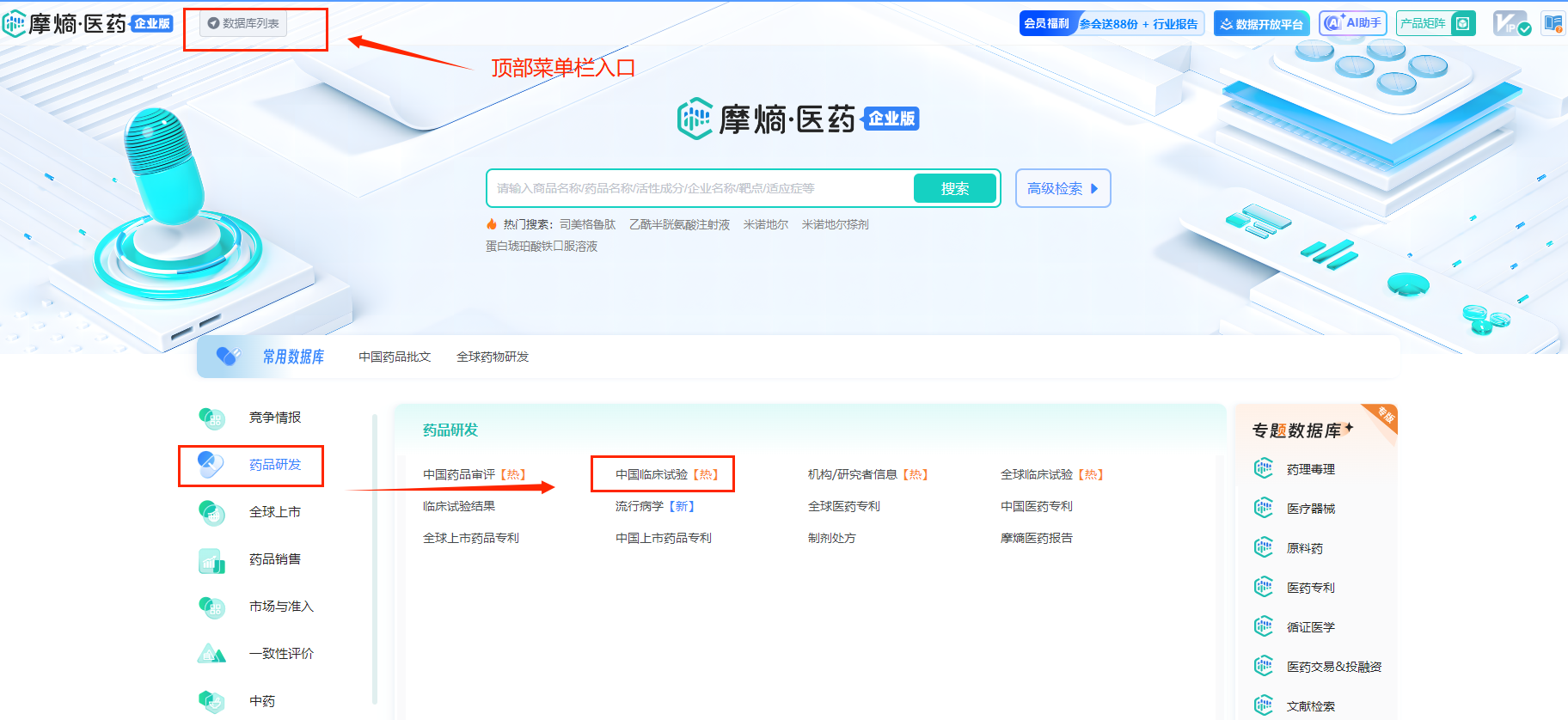Click the icon beside 医药专利
Screen dimensions: 1568x720
tap(1263, 587)
